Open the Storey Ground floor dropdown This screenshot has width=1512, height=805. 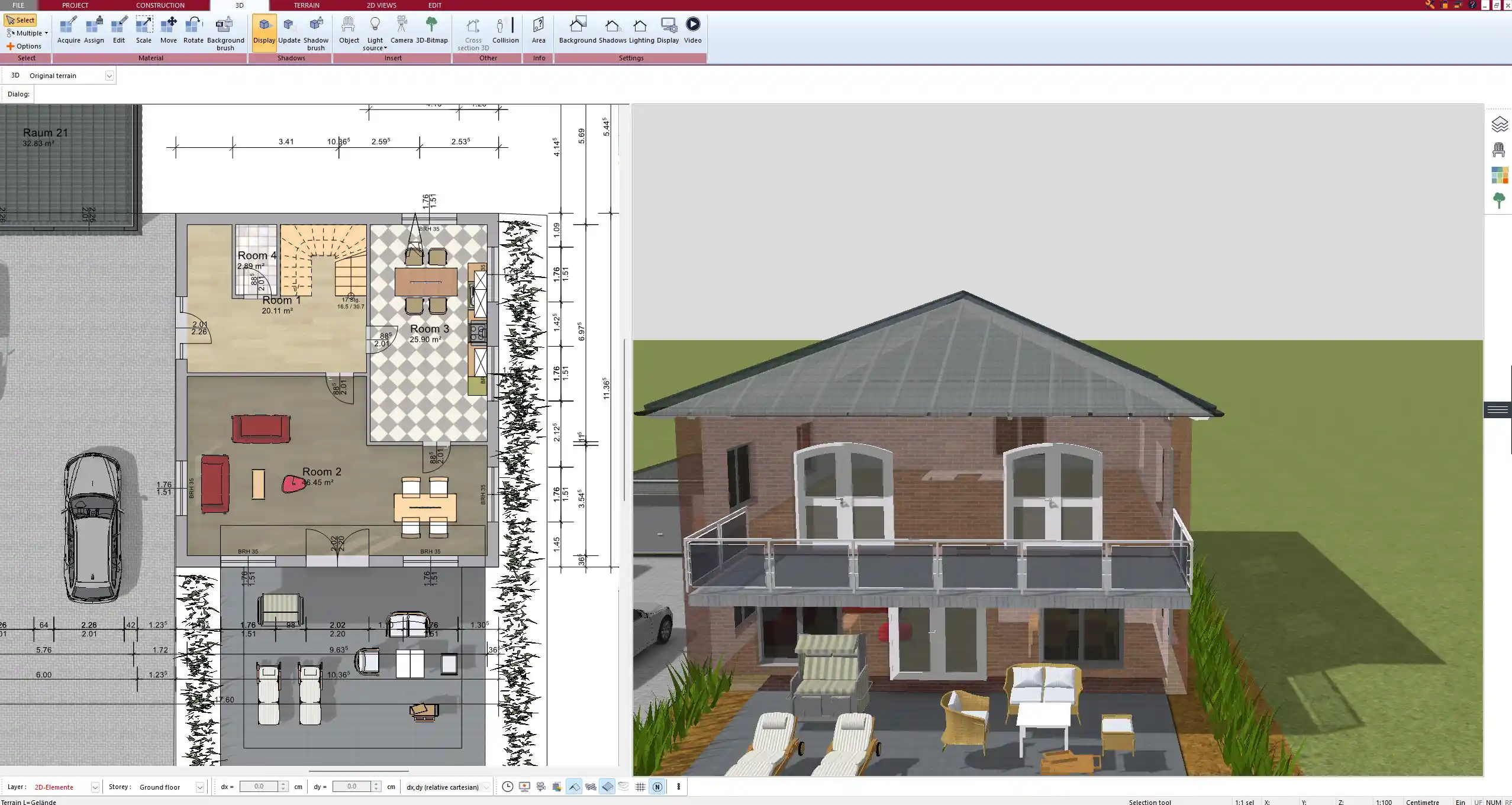click(x=200, y=787)
